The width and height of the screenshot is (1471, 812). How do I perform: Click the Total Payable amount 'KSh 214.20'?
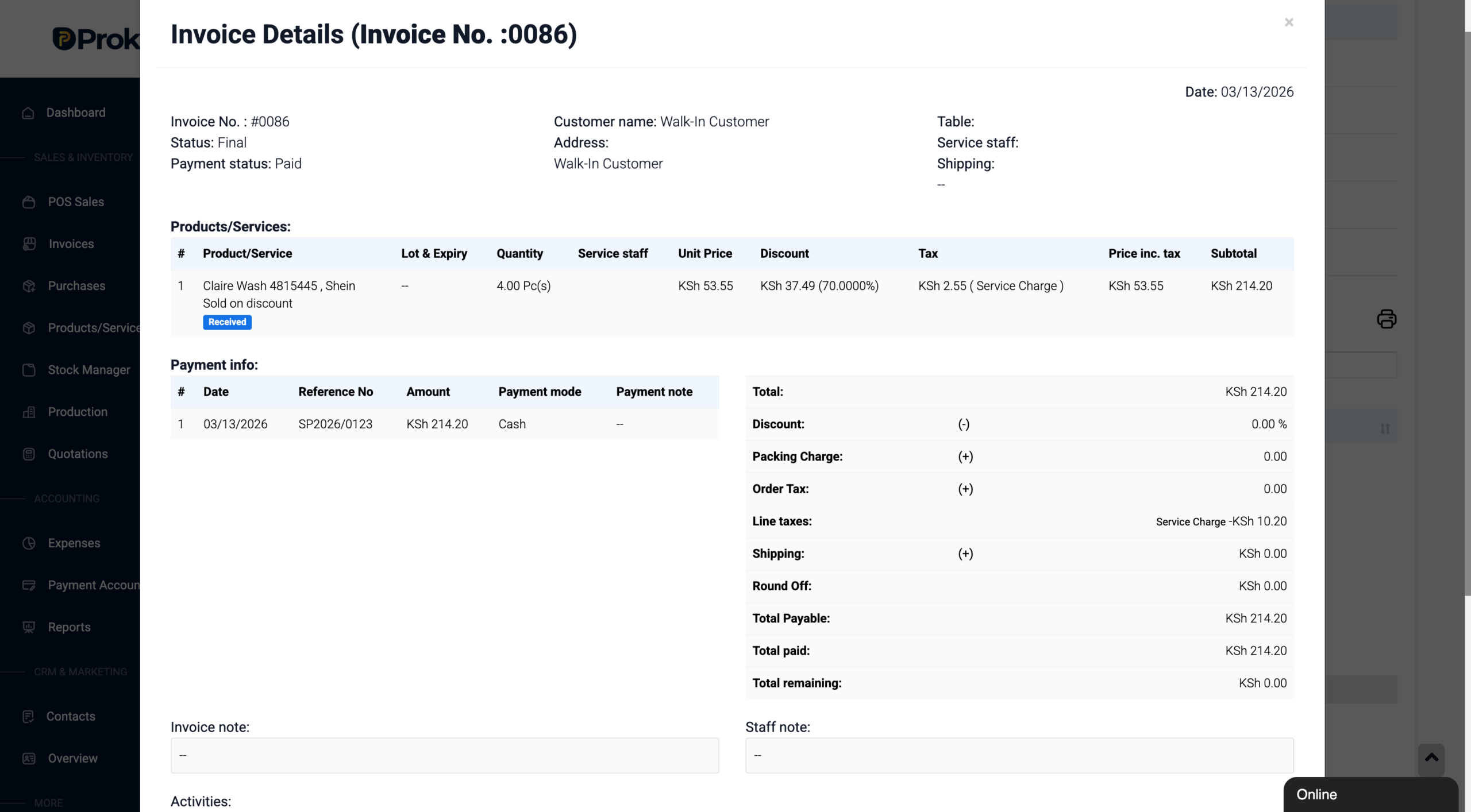1256,618
